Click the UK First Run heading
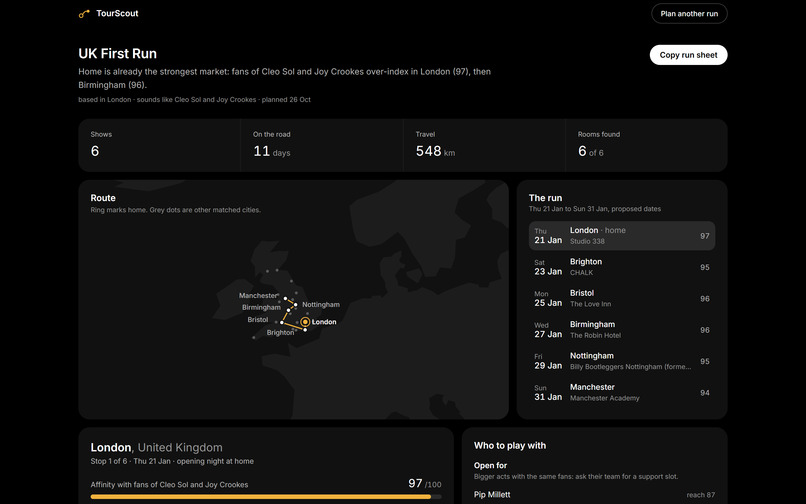 (x=117, y=53)
